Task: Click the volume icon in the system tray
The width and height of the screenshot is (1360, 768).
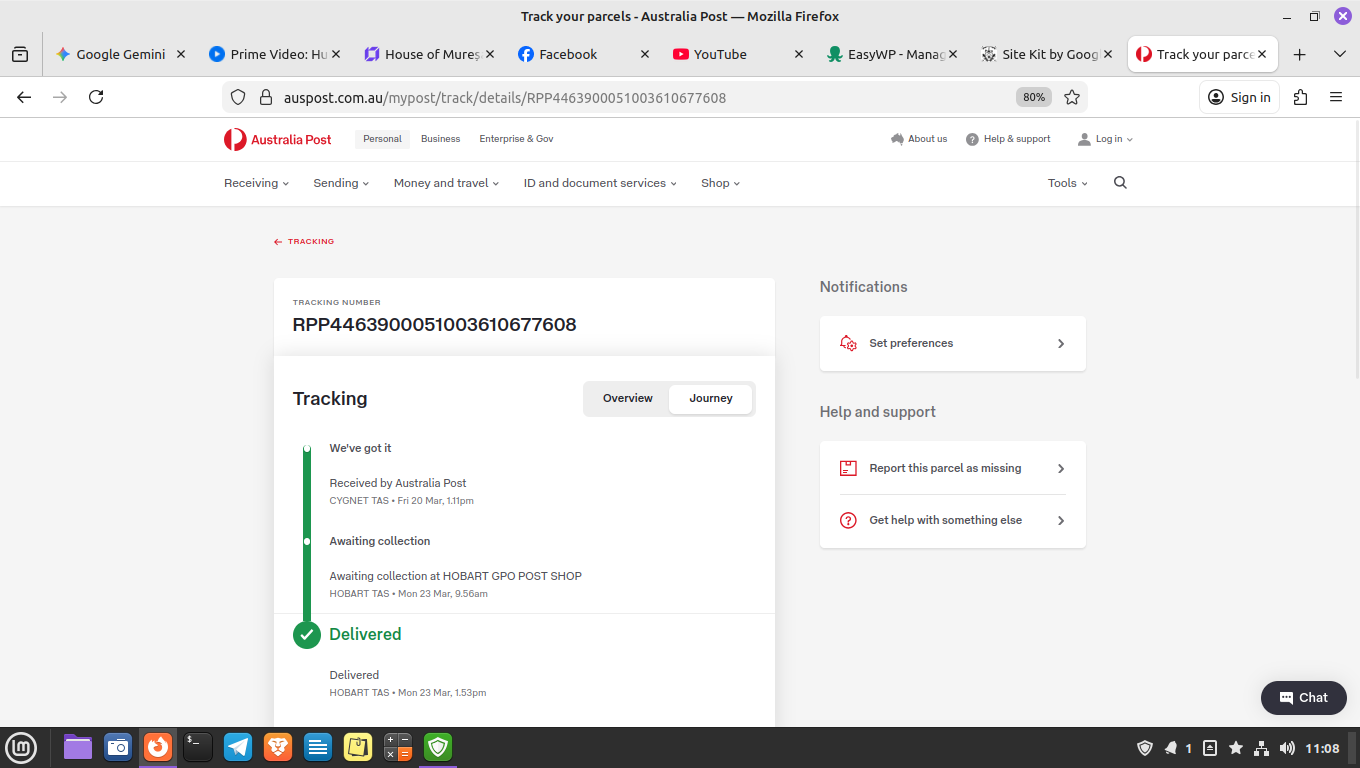Action: (1287, 748)
